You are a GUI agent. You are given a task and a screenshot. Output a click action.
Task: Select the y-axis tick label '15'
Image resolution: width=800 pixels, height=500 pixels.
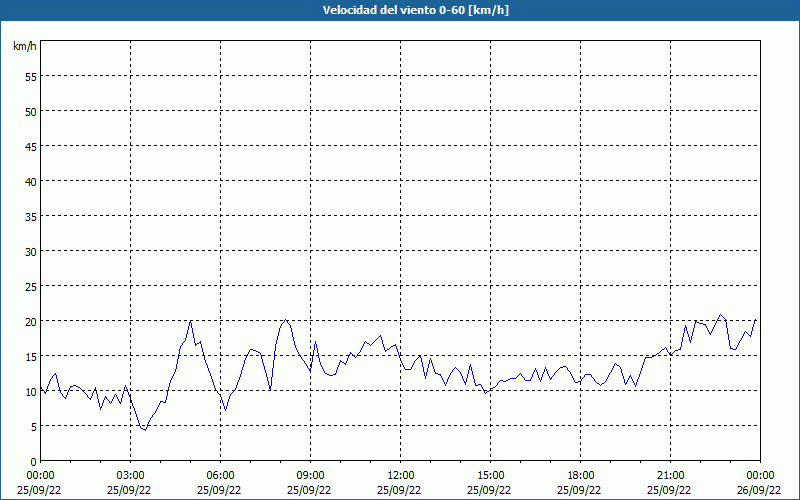pyautogui.click(x=31, y=357)
